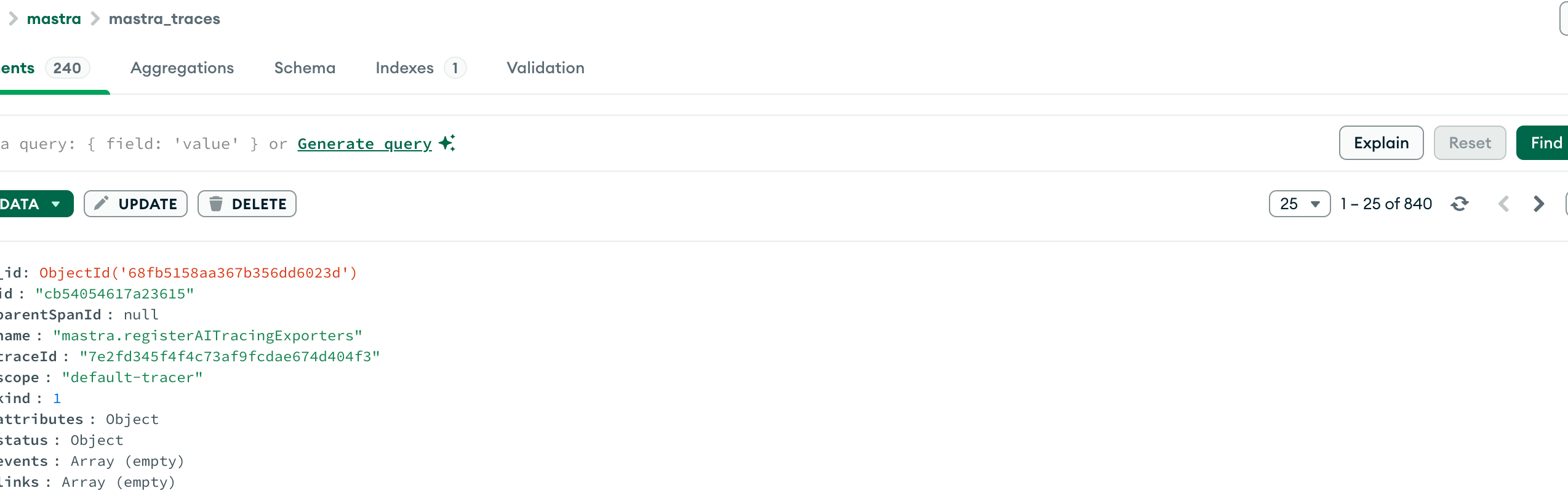The width and height of the screenshot is (1568, 496).
Task: Open the page size dropdown showing 25
Action: [x=1298, y=204]
